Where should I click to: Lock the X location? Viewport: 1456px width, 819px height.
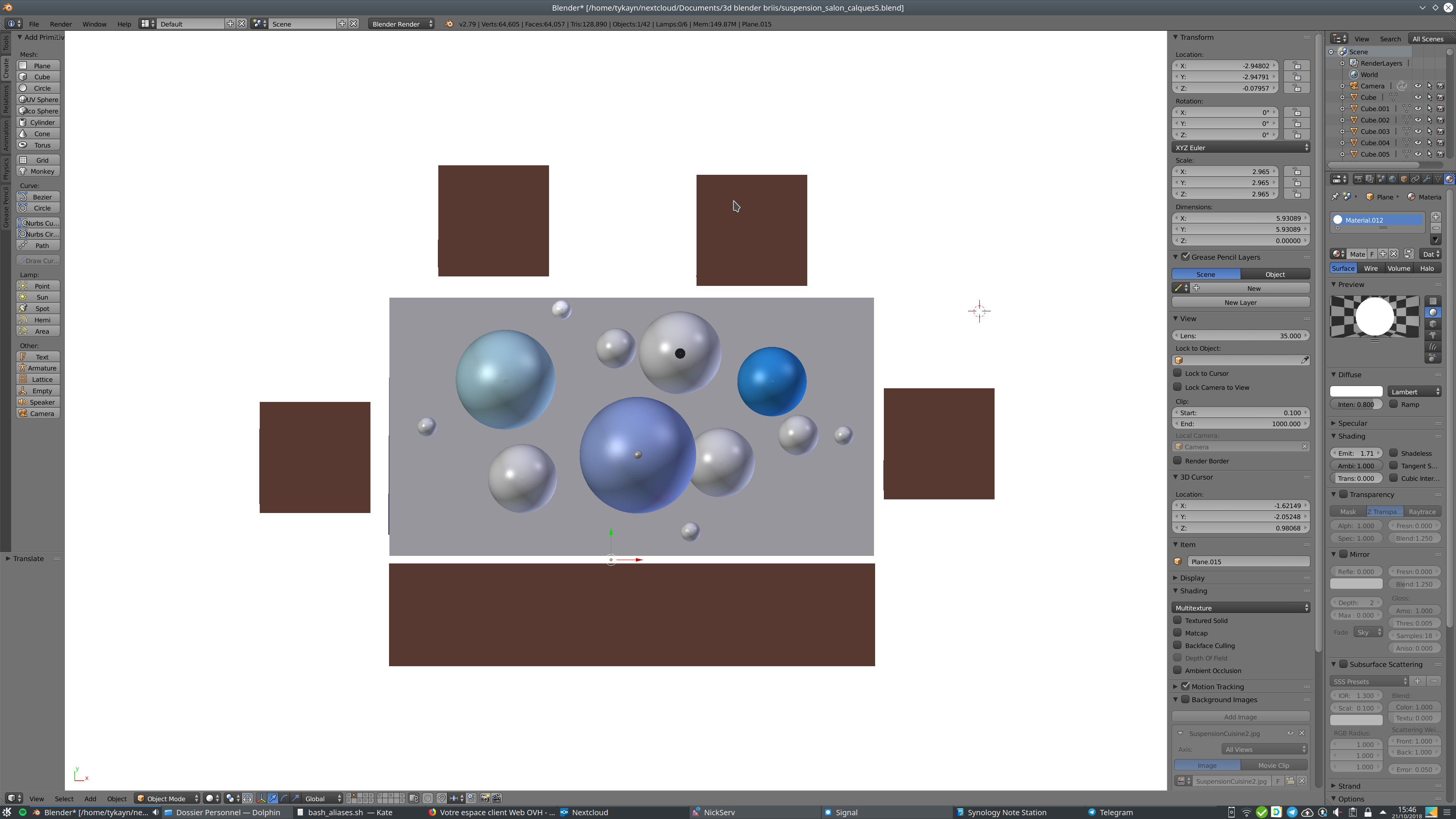[x=1297, y=66]
